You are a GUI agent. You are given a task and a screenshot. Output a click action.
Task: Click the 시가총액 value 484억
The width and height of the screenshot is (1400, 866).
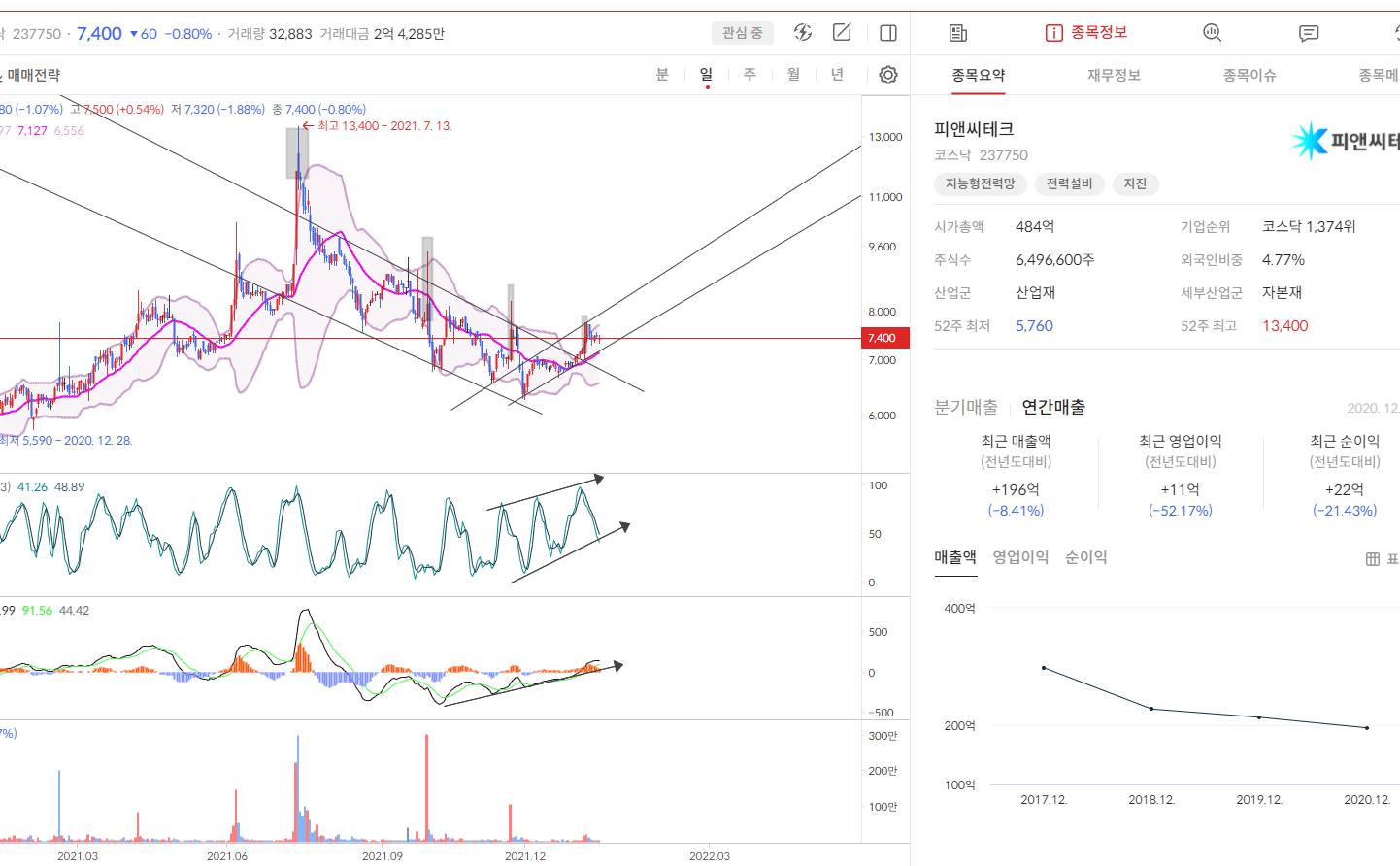tap(1035, 227)
